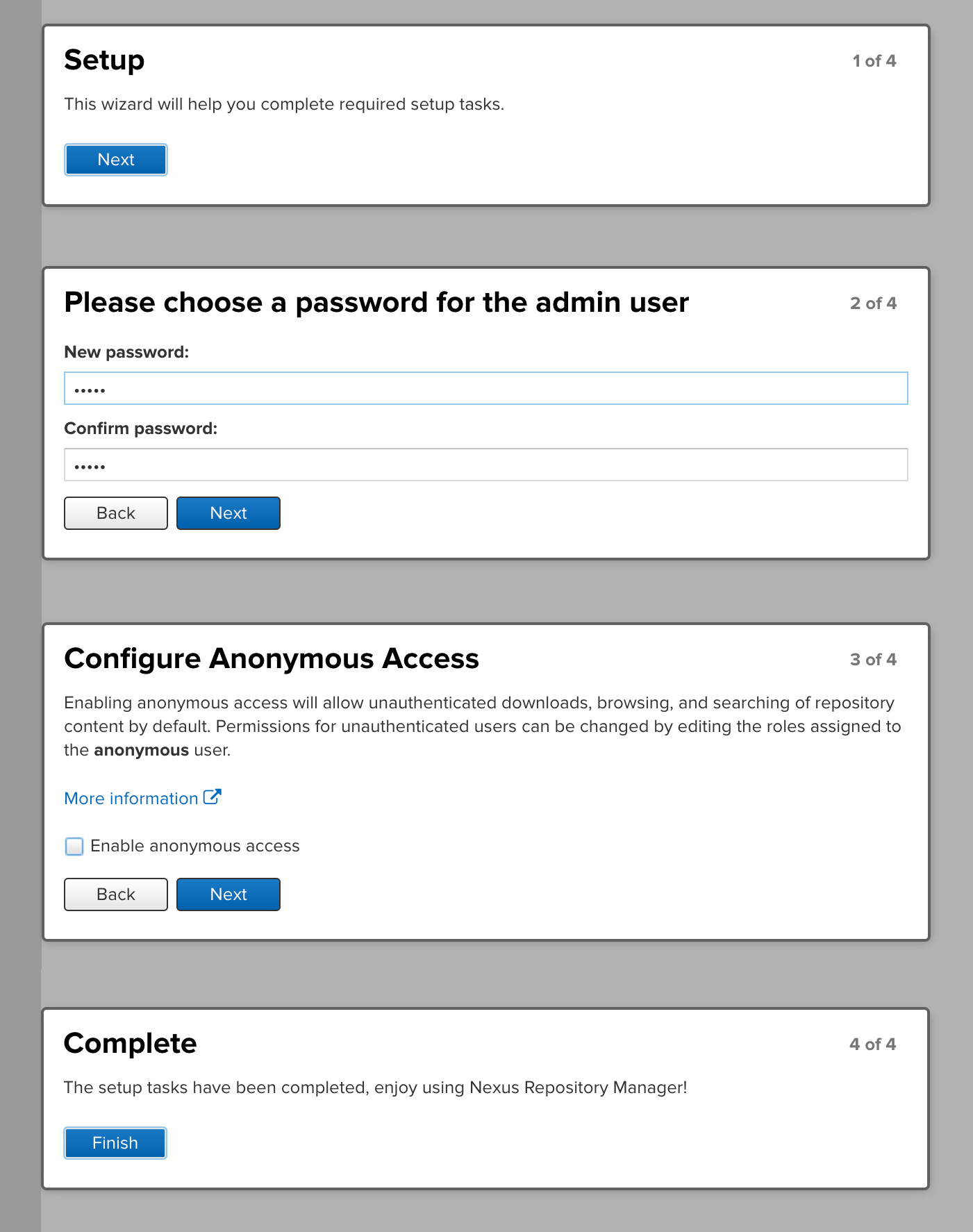This screenshot has width=973, height=1232.
Task: Tick the Enable anonymous access checkbox
Action: 74,846
